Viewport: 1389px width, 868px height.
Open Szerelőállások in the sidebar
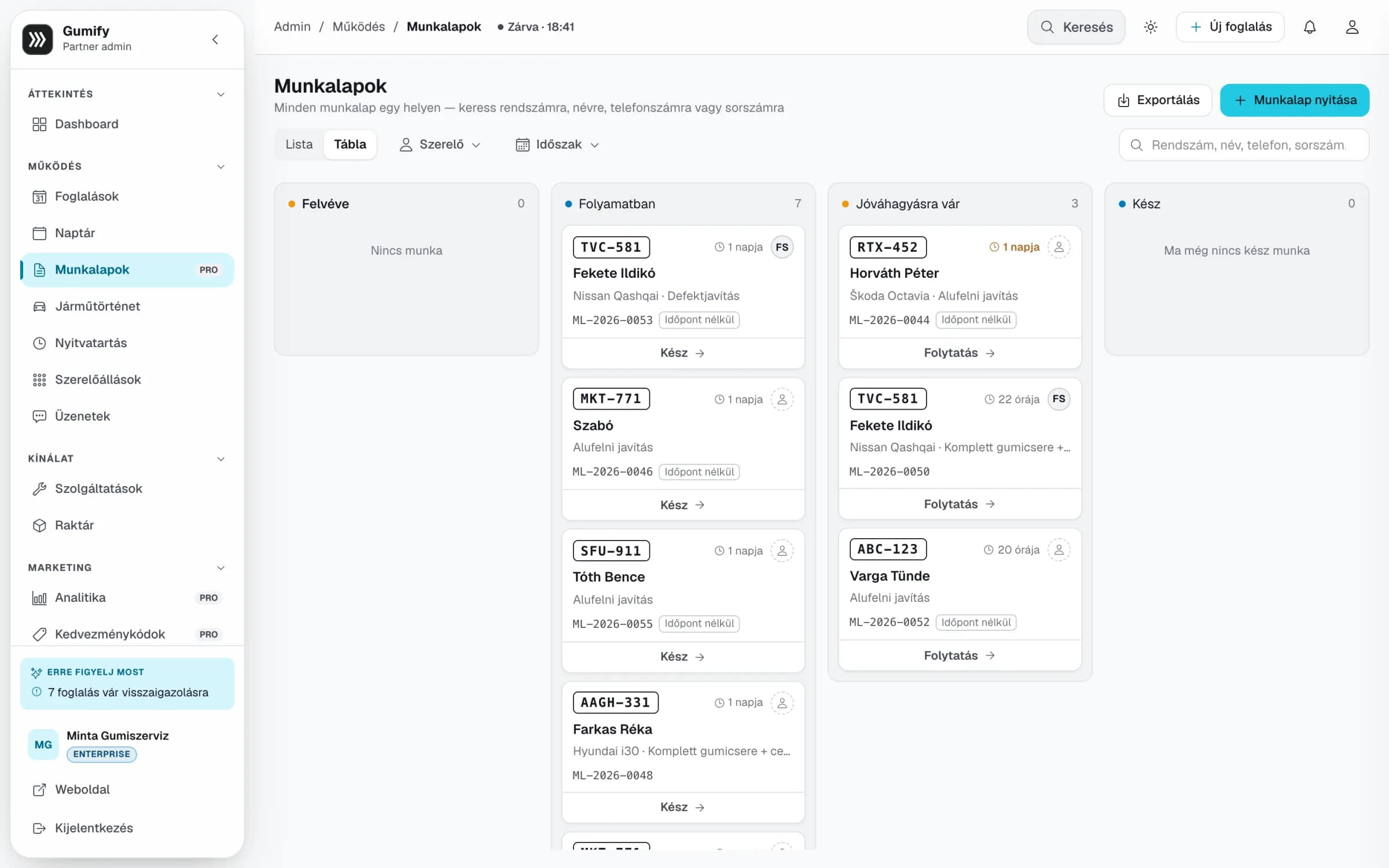coord(127,380)
